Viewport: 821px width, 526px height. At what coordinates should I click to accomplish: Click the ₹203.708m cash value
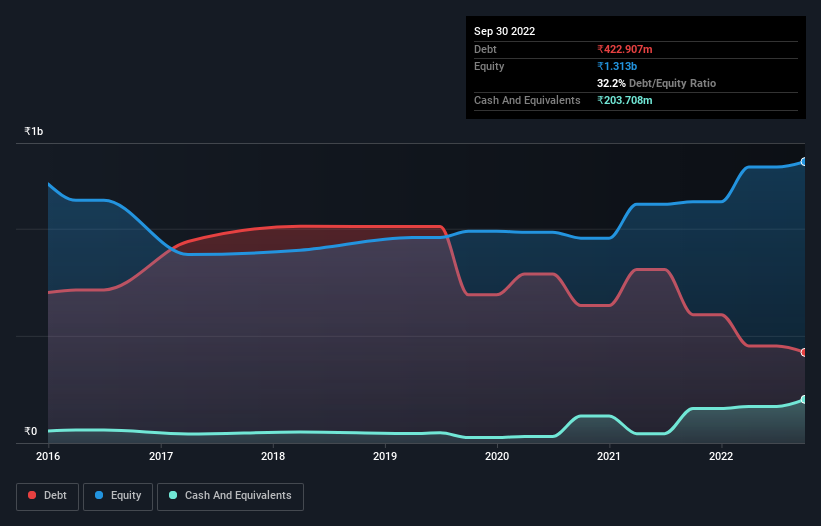click(x=625, y=100)
